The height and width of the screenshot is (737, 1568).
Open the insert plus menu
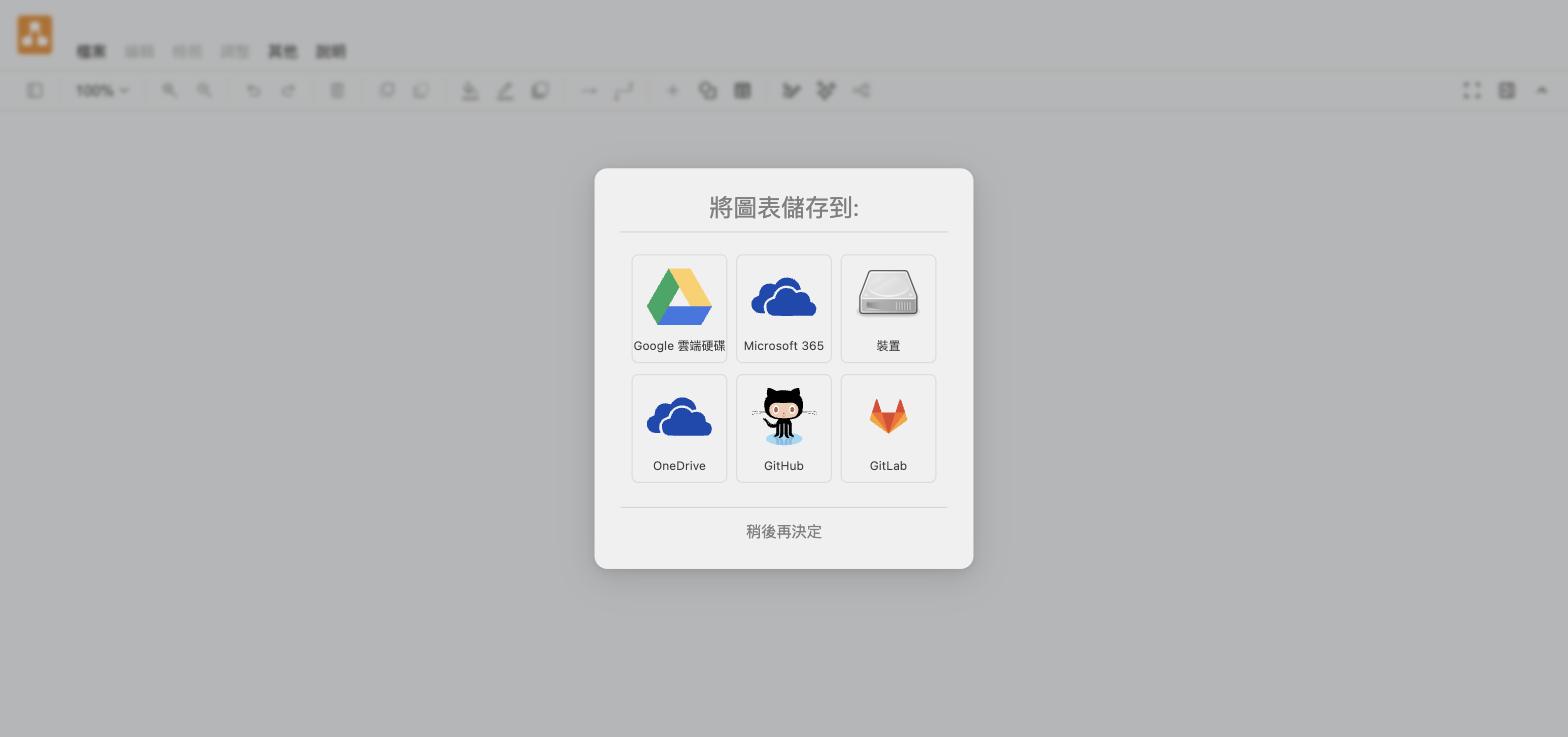[x=673, y=90]
